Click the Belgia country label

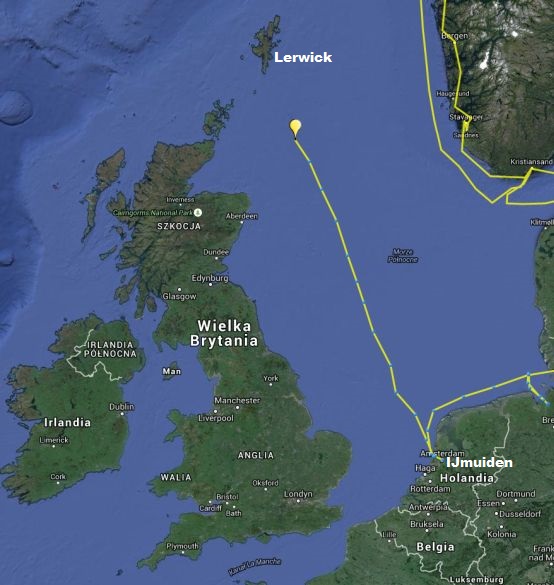pos(435,547)
